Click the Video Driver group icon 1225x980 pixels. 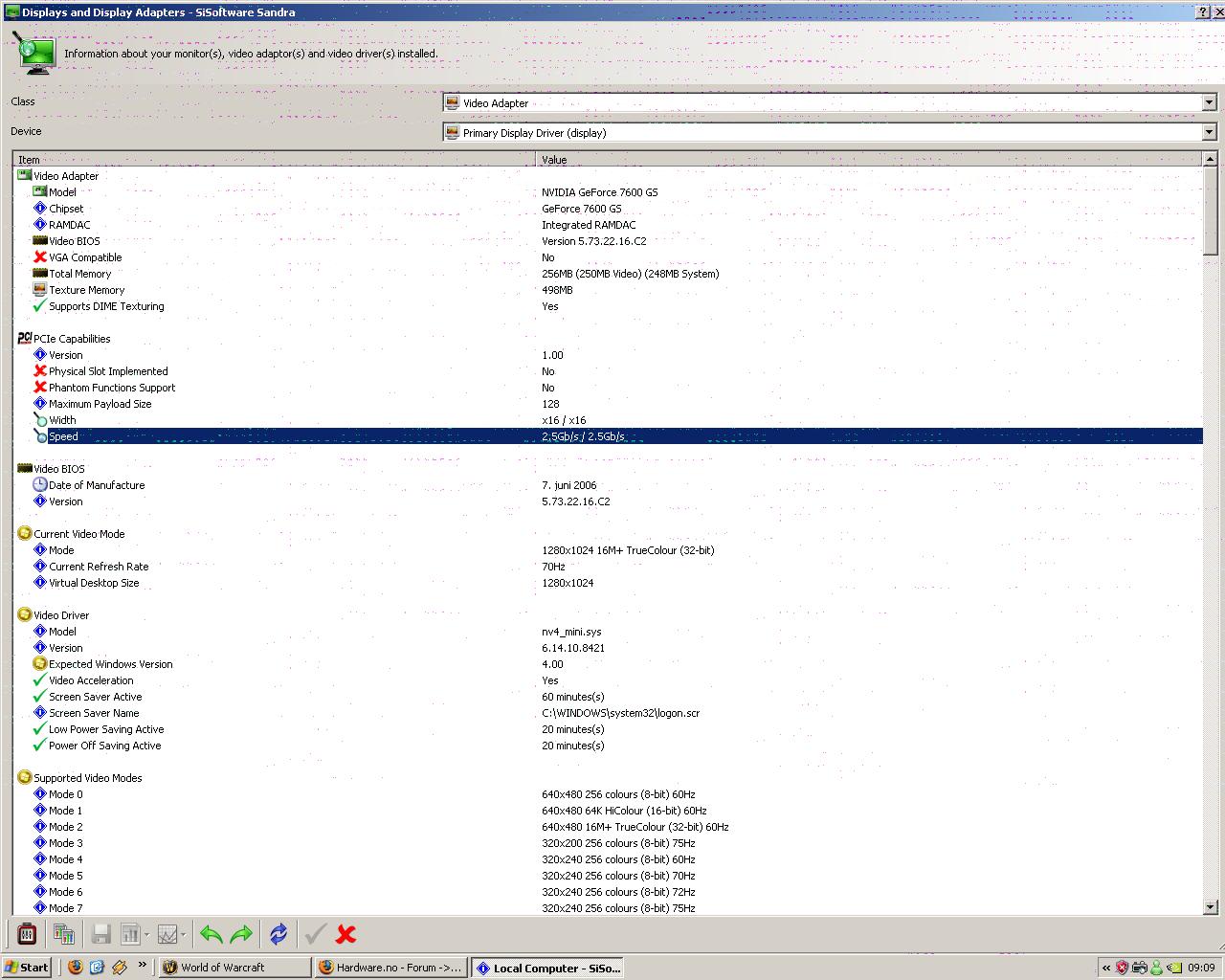click(x=25, y=614)
